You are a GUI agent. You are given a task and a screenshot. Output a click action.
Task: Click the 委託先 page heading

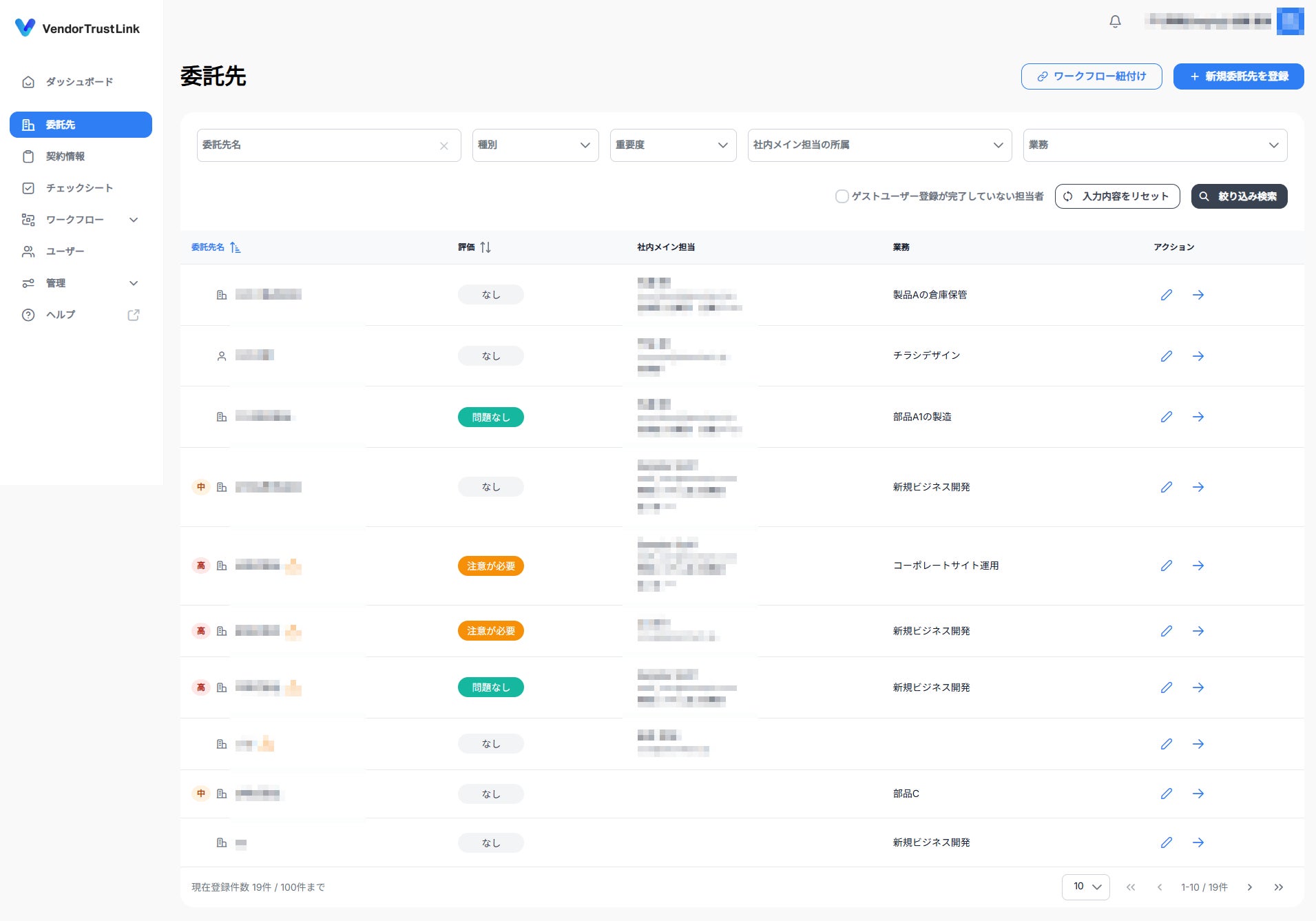(x=213, y=76)
